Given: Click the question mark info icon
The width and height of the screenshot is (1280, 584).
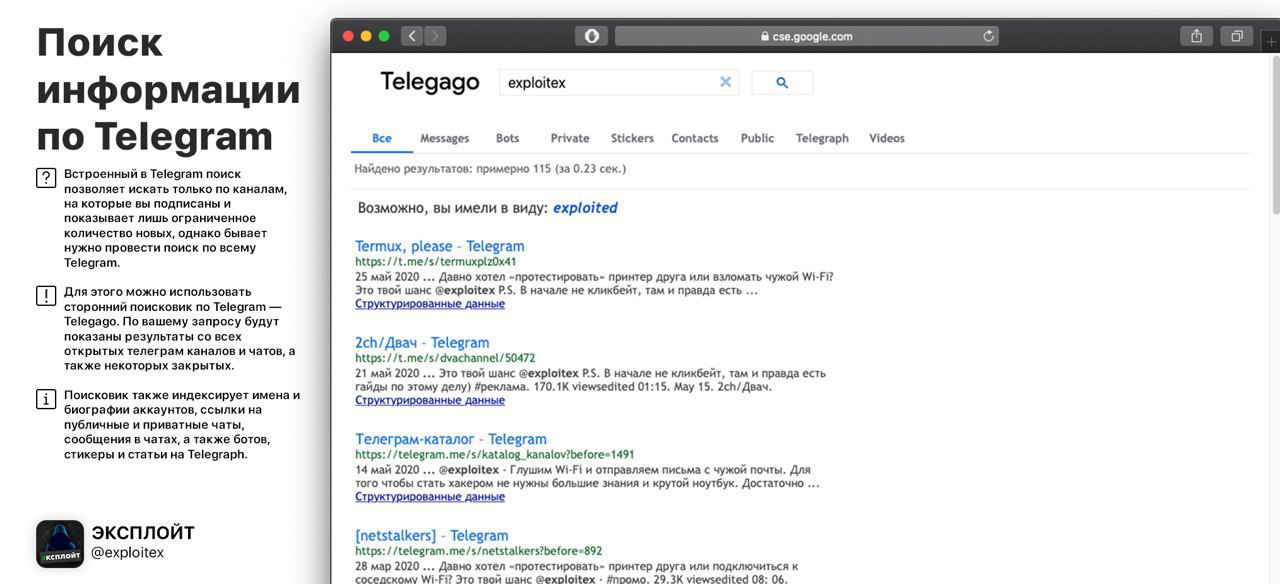Looking at the screenshot, I should (x=46, y=178).
